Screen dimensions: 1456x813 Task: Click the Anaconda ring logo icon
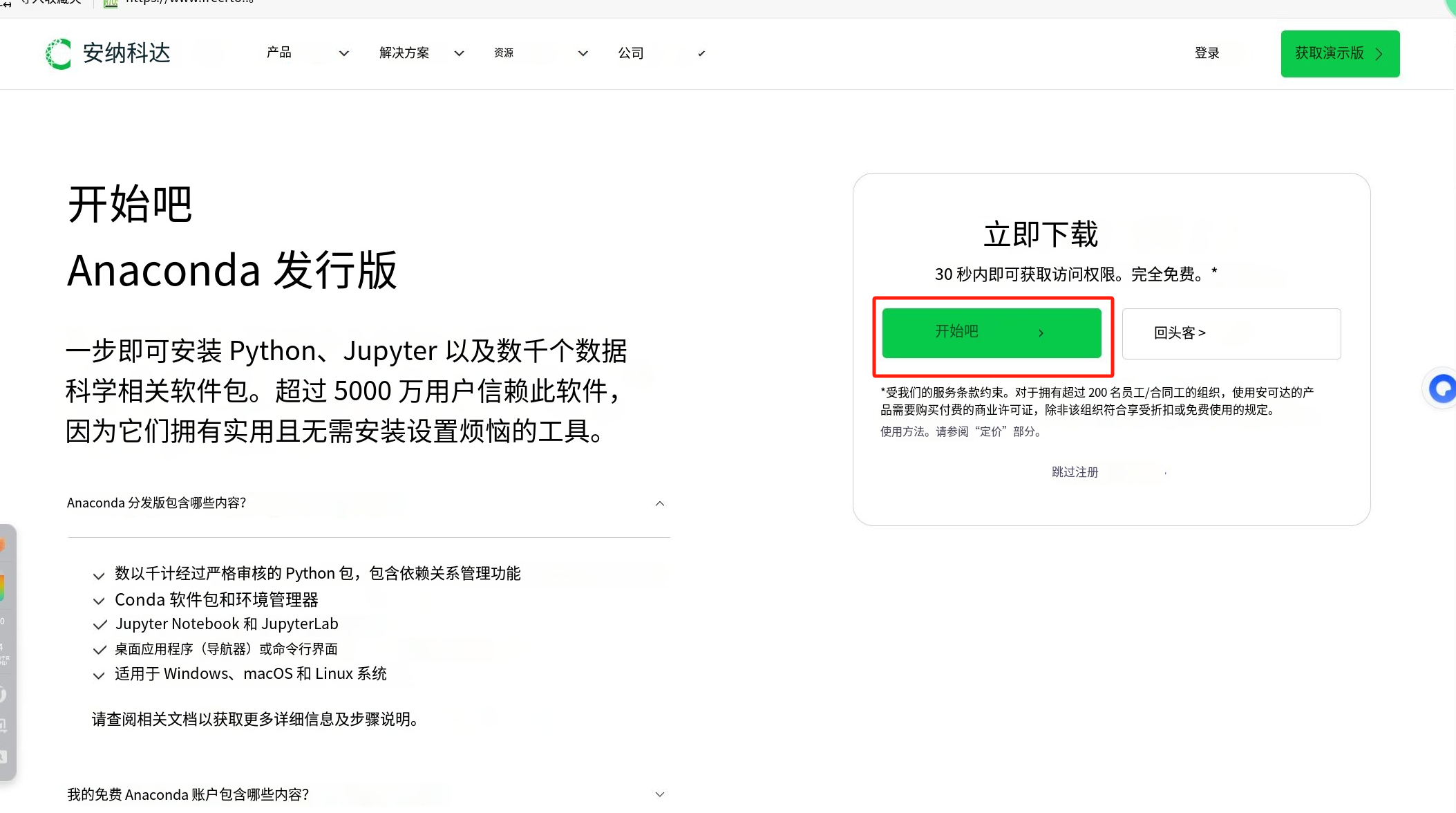coord(59,54)
